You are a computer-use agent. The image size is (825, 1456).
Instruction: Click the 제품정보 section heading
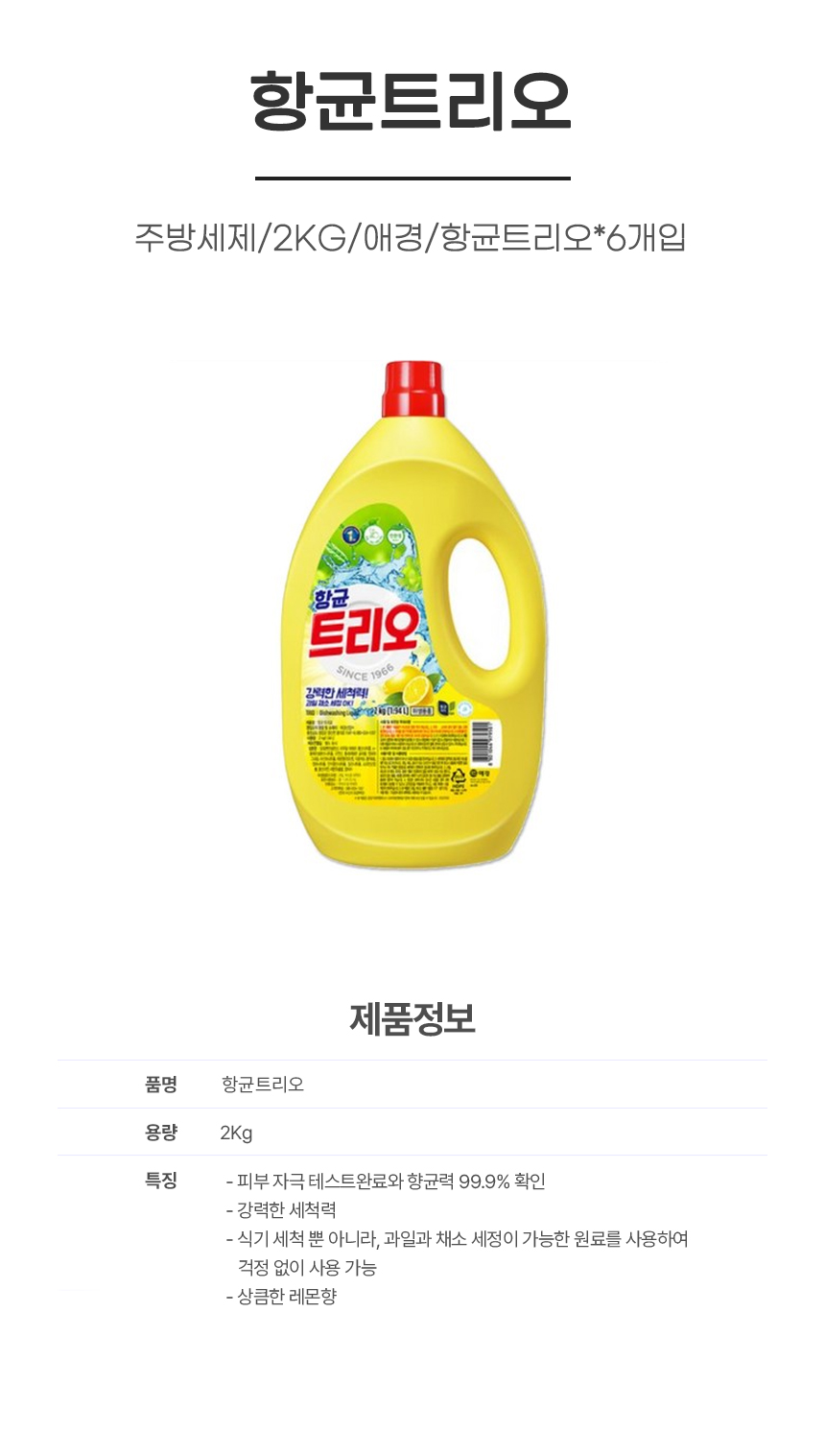click(x=412, y=1018)
